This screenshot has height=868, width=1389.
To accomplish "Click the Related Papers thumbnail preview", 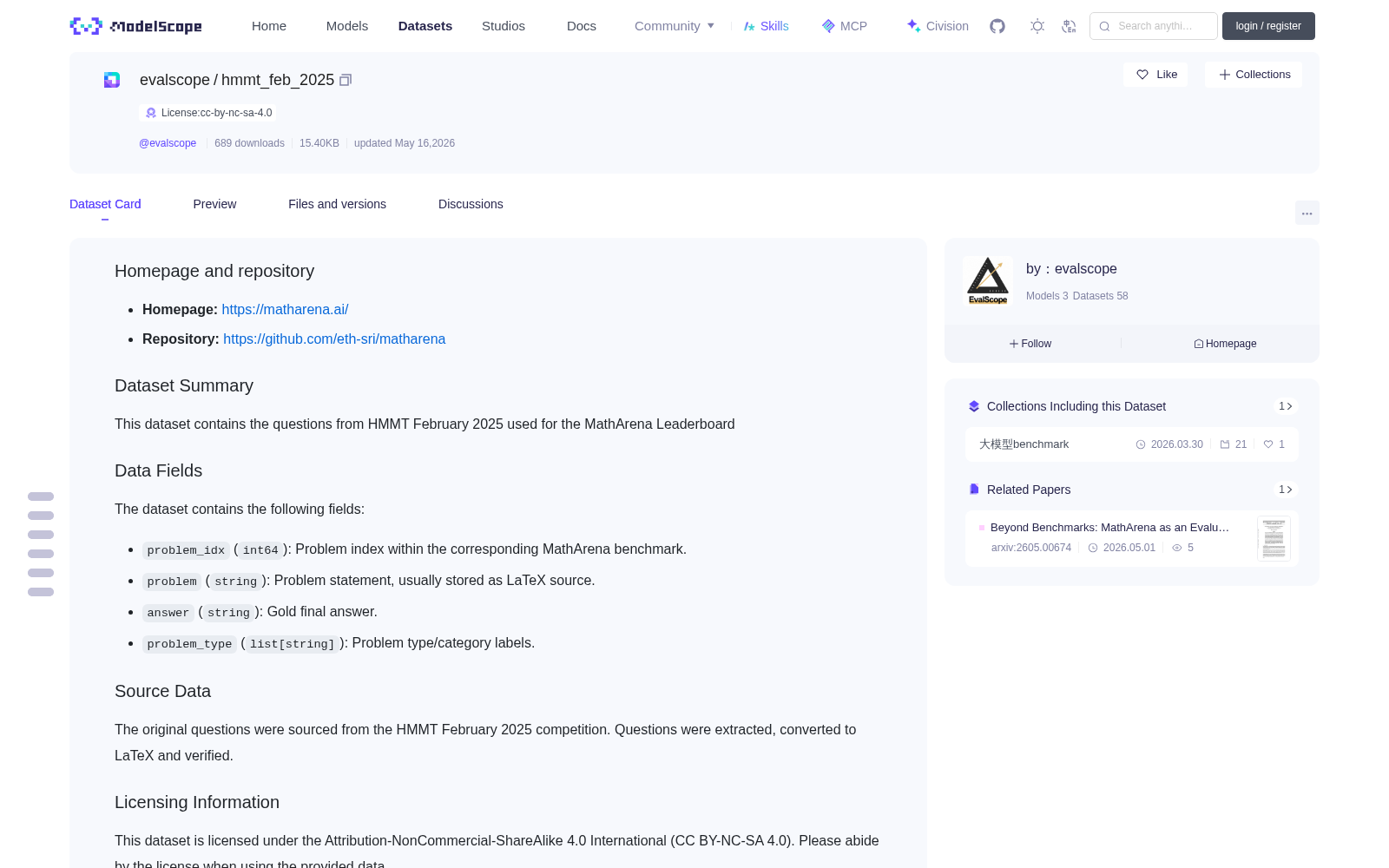I will [1274, 538].
